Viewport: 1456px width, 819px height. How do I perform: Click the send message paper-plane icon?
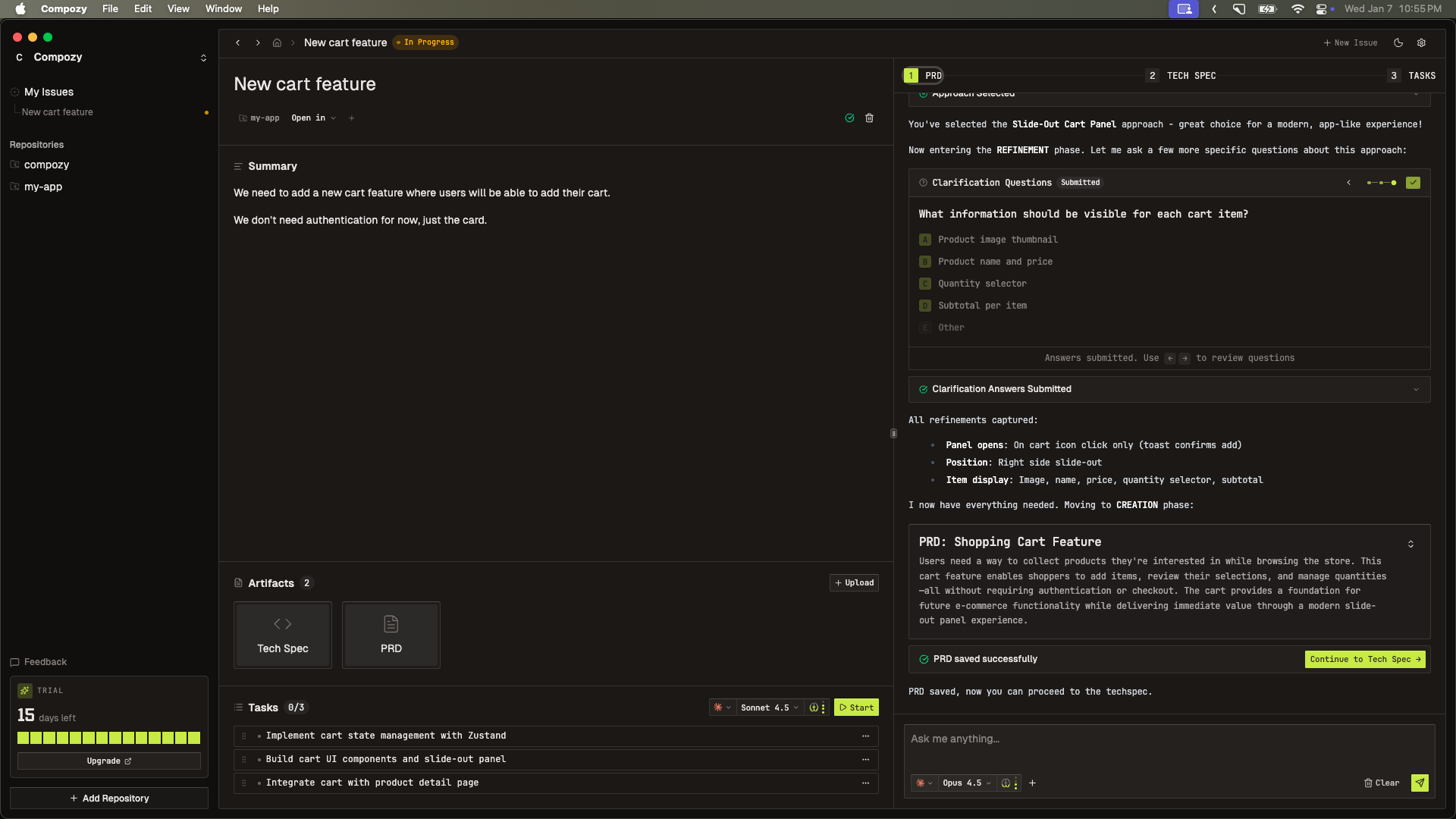click(x=1420, y=783)
